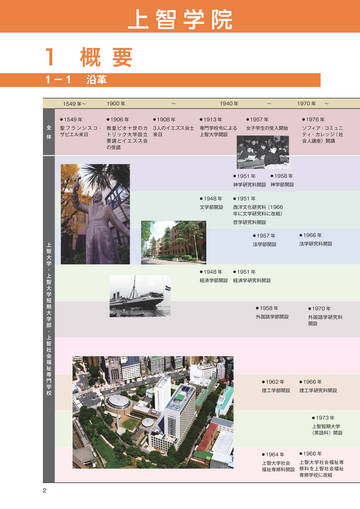The image size is (360, 509).
Task: Open the red brick building photo
Action: point(173,242)
